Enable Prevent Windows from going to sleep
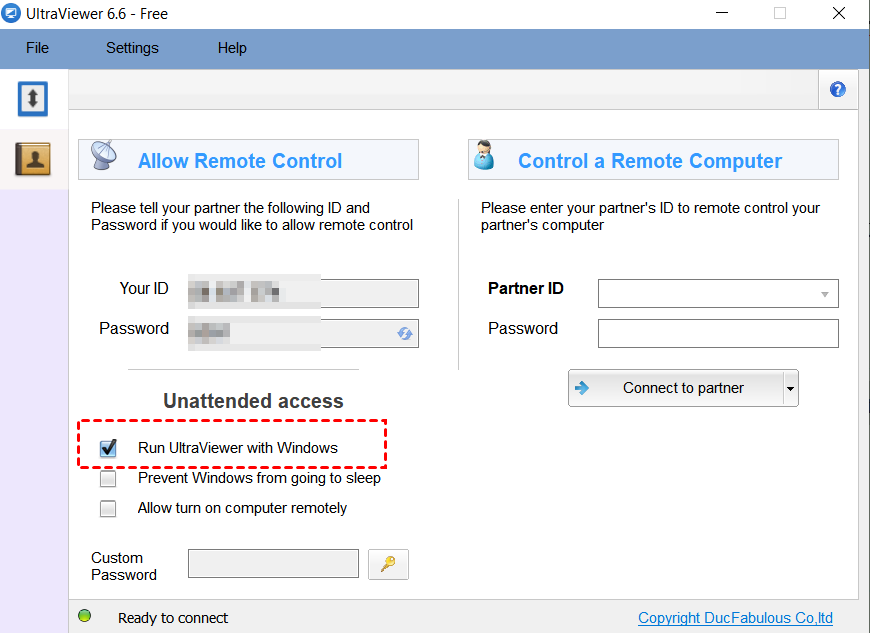This screenshot has height=633, width=870. click(x=108, y=478)
